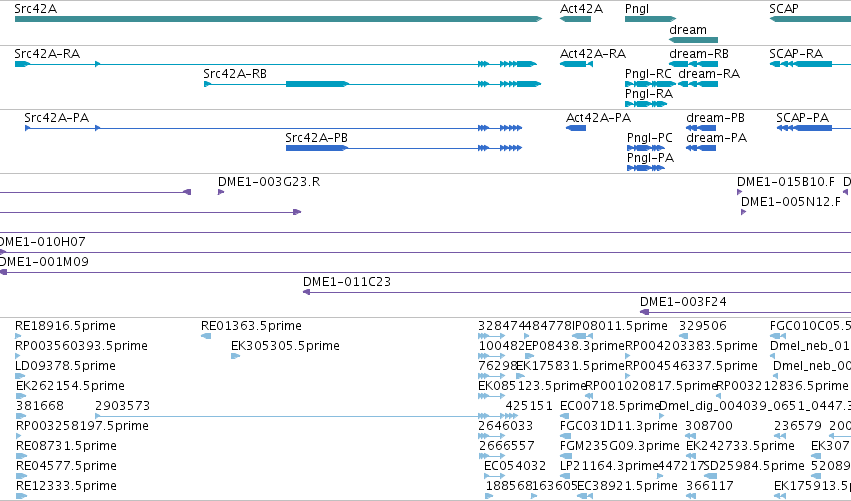Click the dream gene arrow bar
Screen dimensions: 851x501
coord(693,40)
